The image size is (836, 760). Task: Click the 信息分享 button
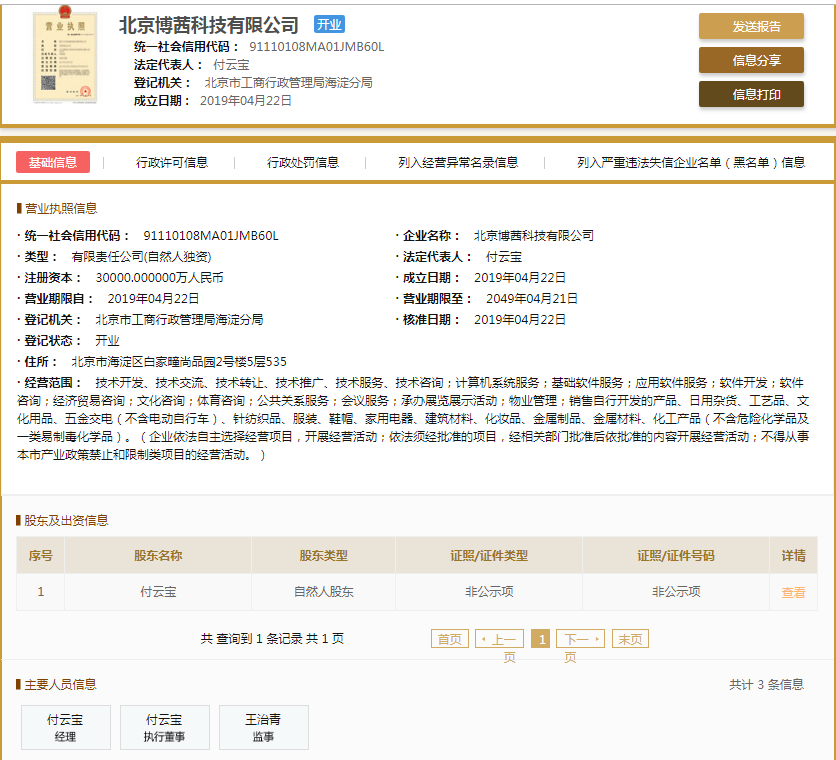pyautogui.click(x=750, y=60)
